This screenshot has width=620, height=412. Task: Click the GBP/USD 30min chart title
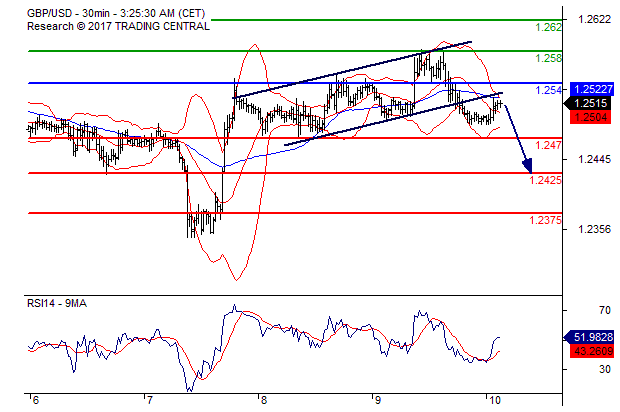coord(116,13)
